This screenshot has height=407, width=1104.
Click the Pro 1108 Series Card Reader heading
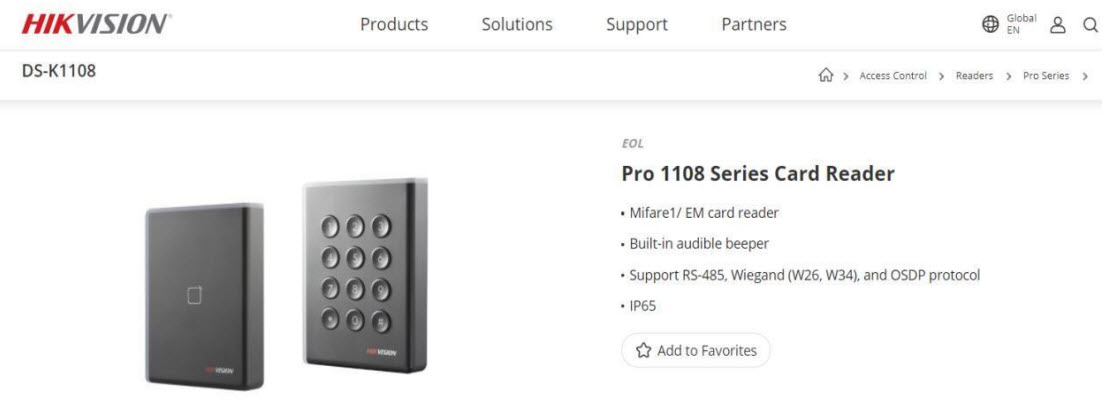[758, 174]
